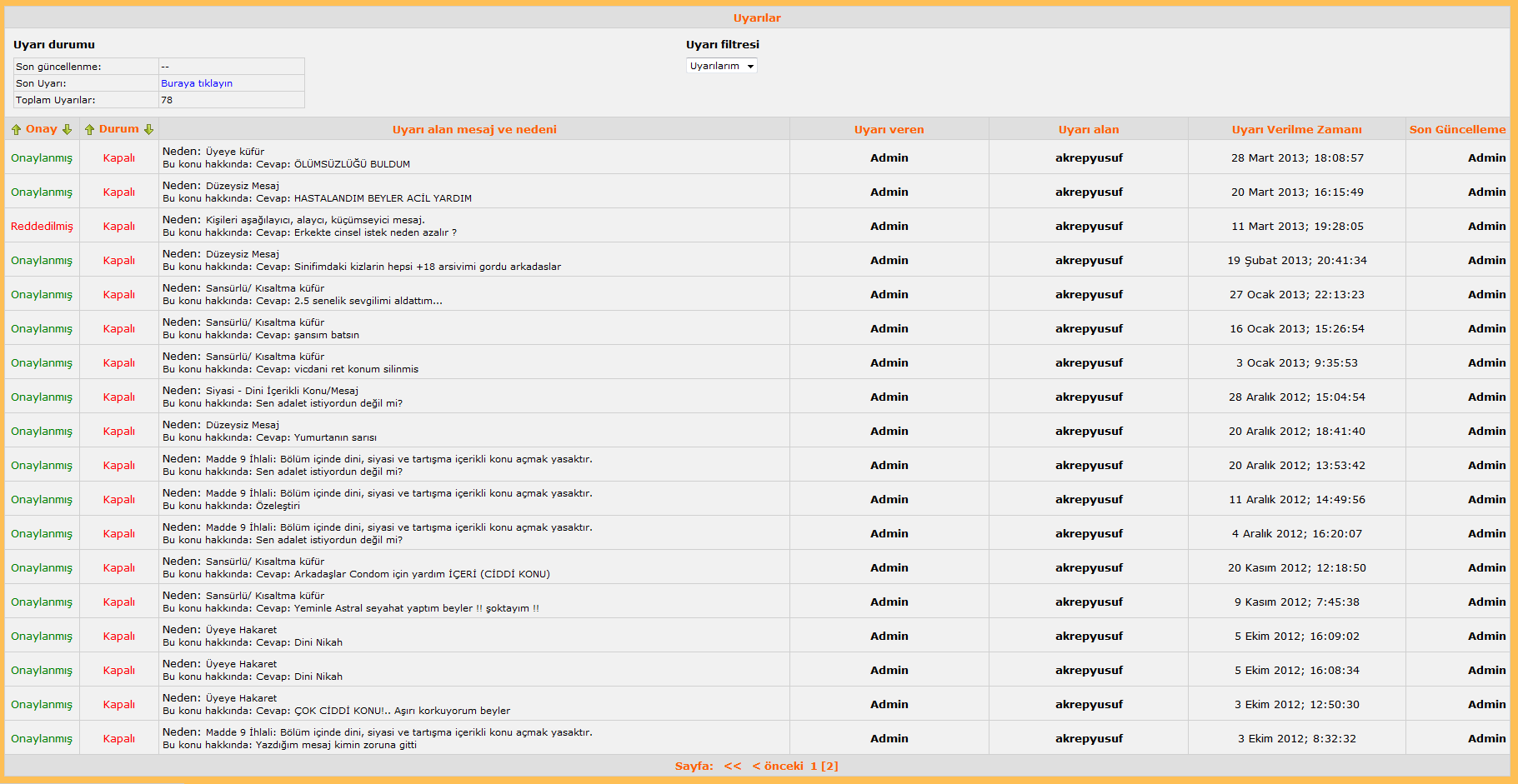Open 'Cevap: Yumurtanın sarısı' topic
1518x784 pixels.
click(x=316, y=437)
